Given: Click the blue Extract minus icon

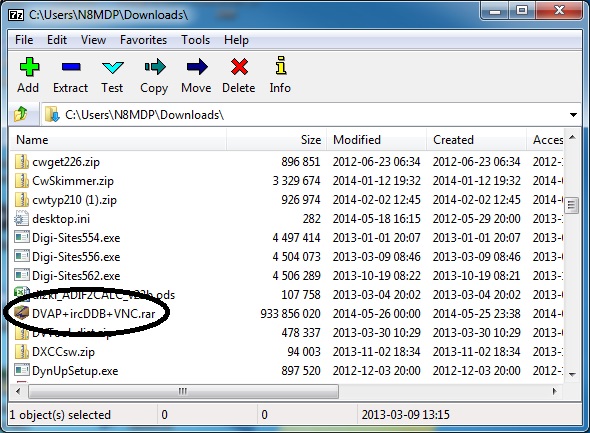Looking at the screenshot, I should click(71, 67).
